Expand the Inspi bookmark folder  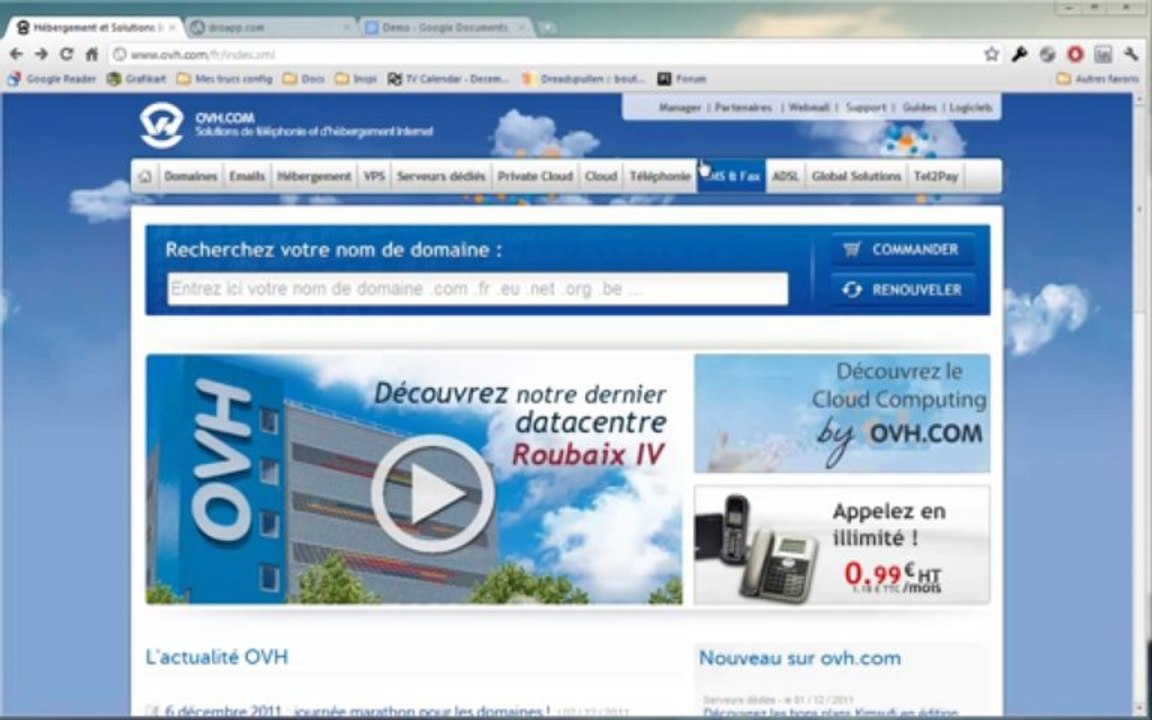(x=356, y=79)
